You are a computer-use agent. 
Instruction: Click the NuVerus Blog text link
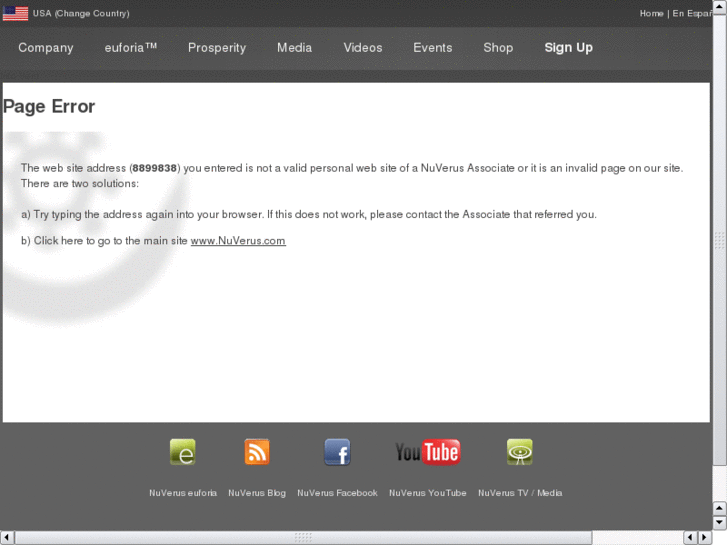click(257, 493)
